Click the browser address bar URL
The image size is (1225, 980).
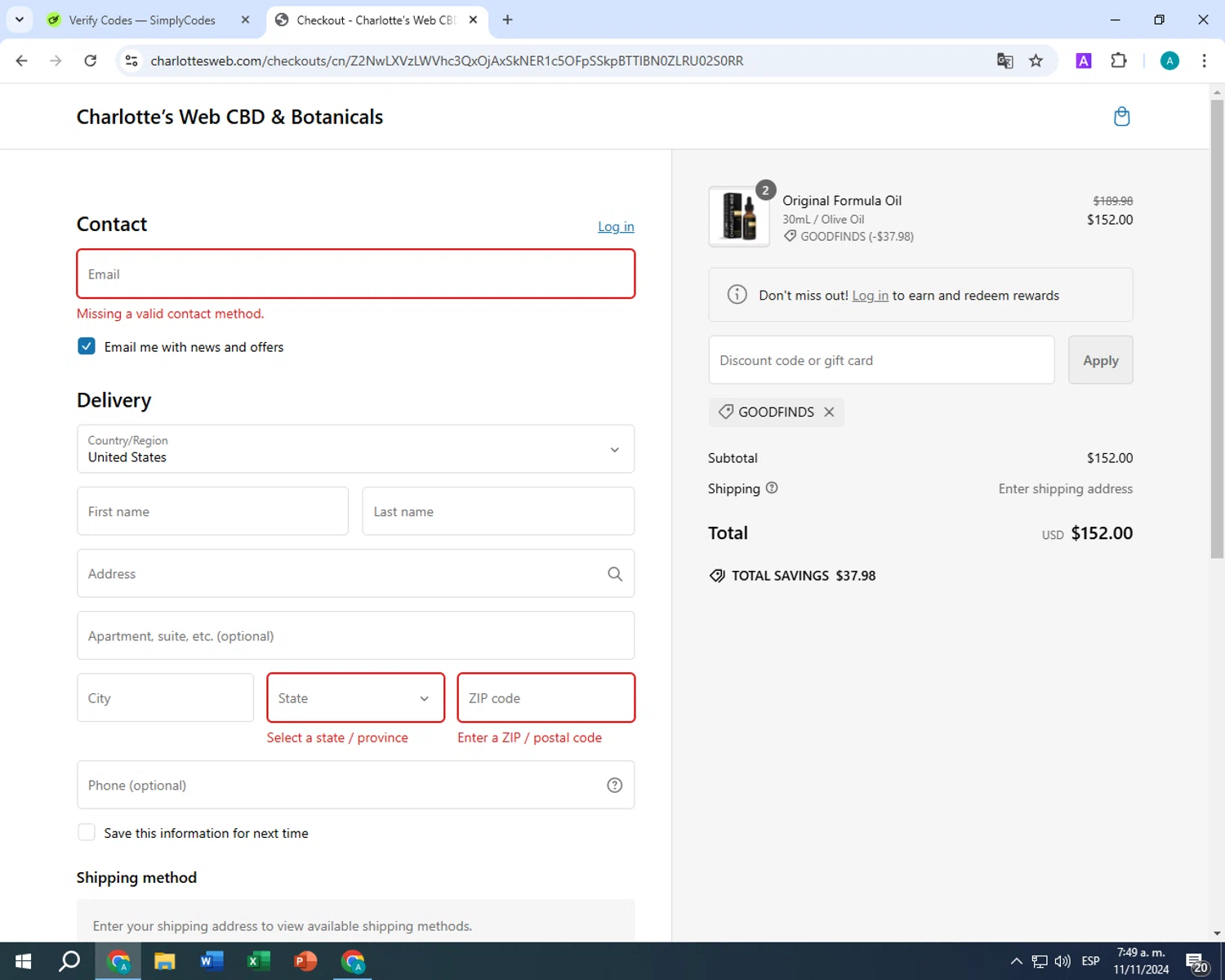(447, 61)
